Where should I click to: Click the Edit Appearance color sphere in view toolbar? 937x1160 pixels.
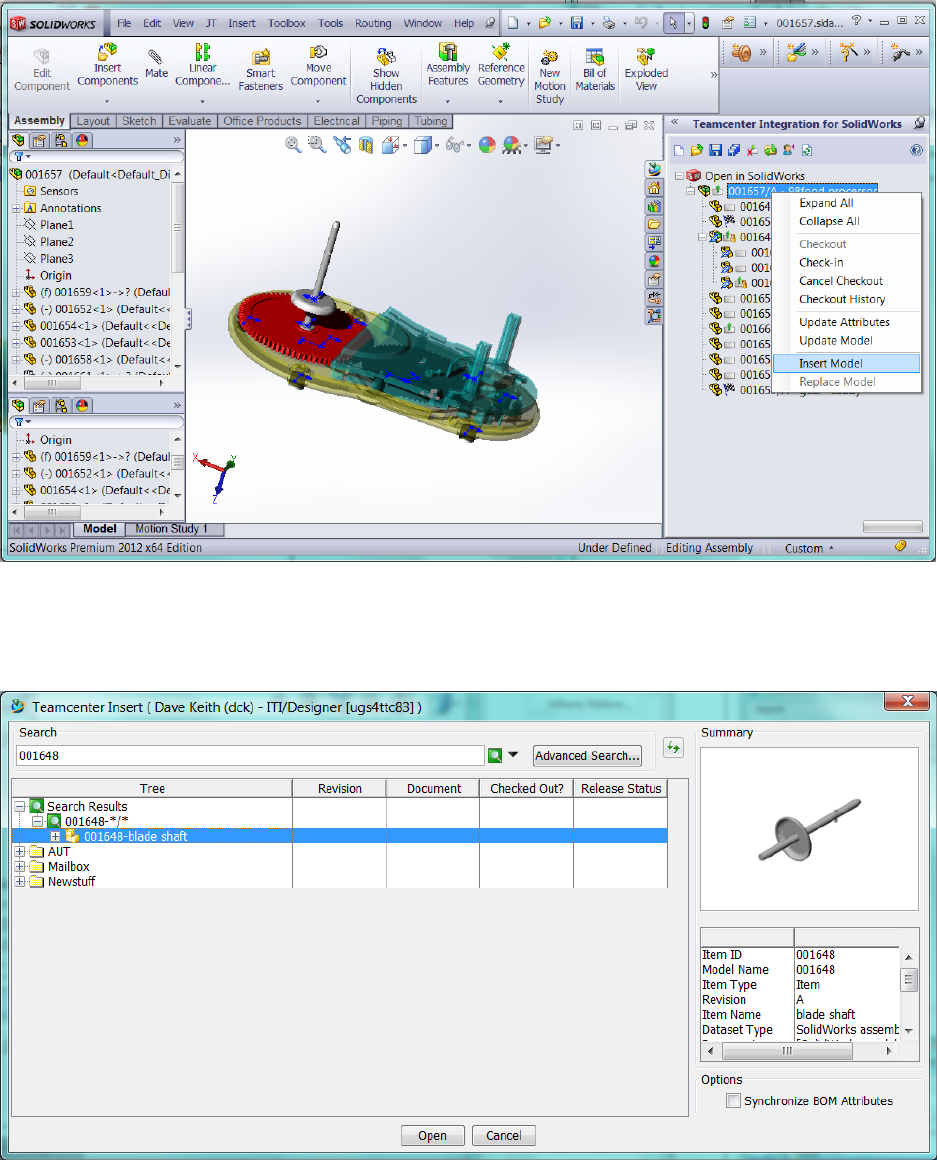tap(487, 145)
